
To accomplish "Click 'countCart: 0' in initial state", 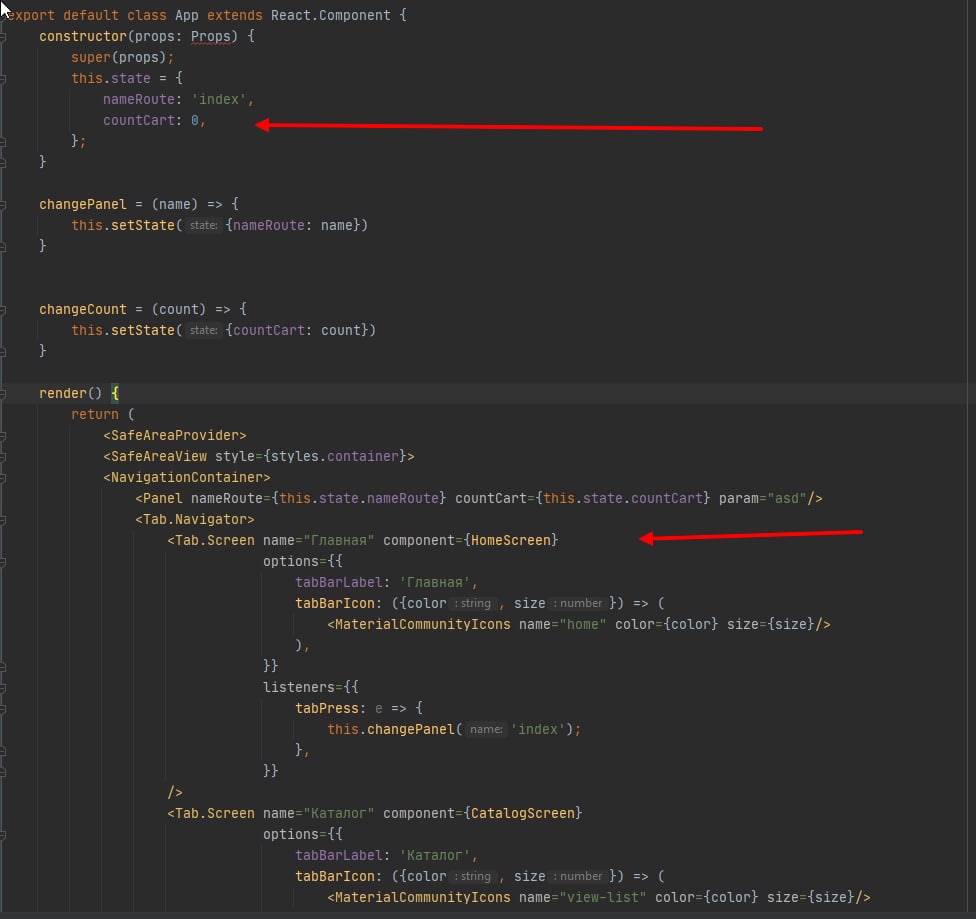I will 151,120.
